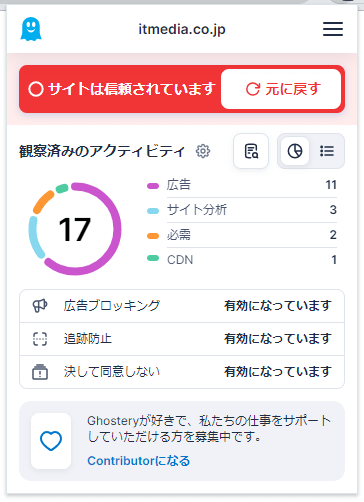Select the CDN category row
This screenshot has height=502, width=364.
[242, 260]
